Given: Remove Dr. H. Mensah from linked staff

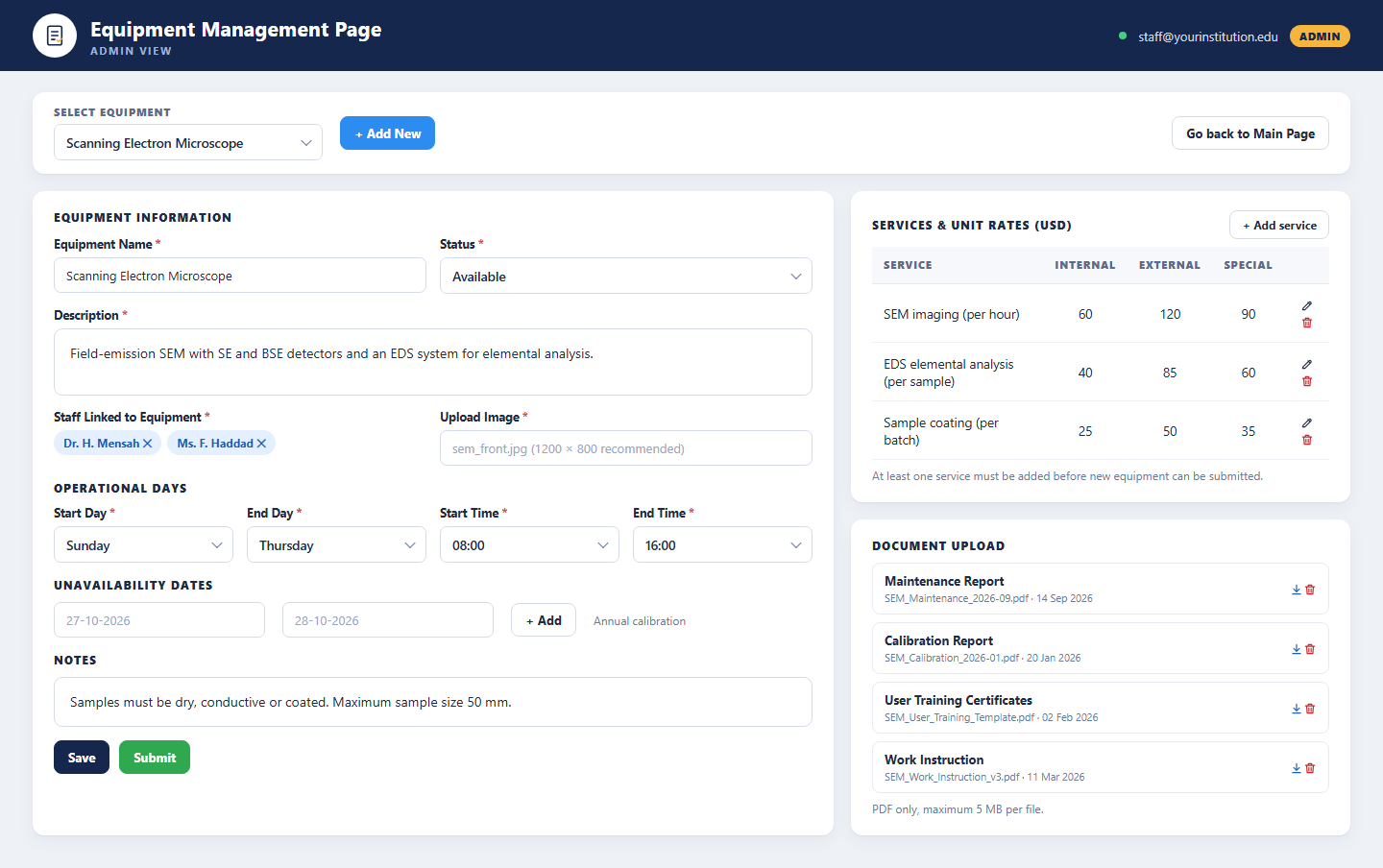Looking at the screenshot, I should (147, 444).
